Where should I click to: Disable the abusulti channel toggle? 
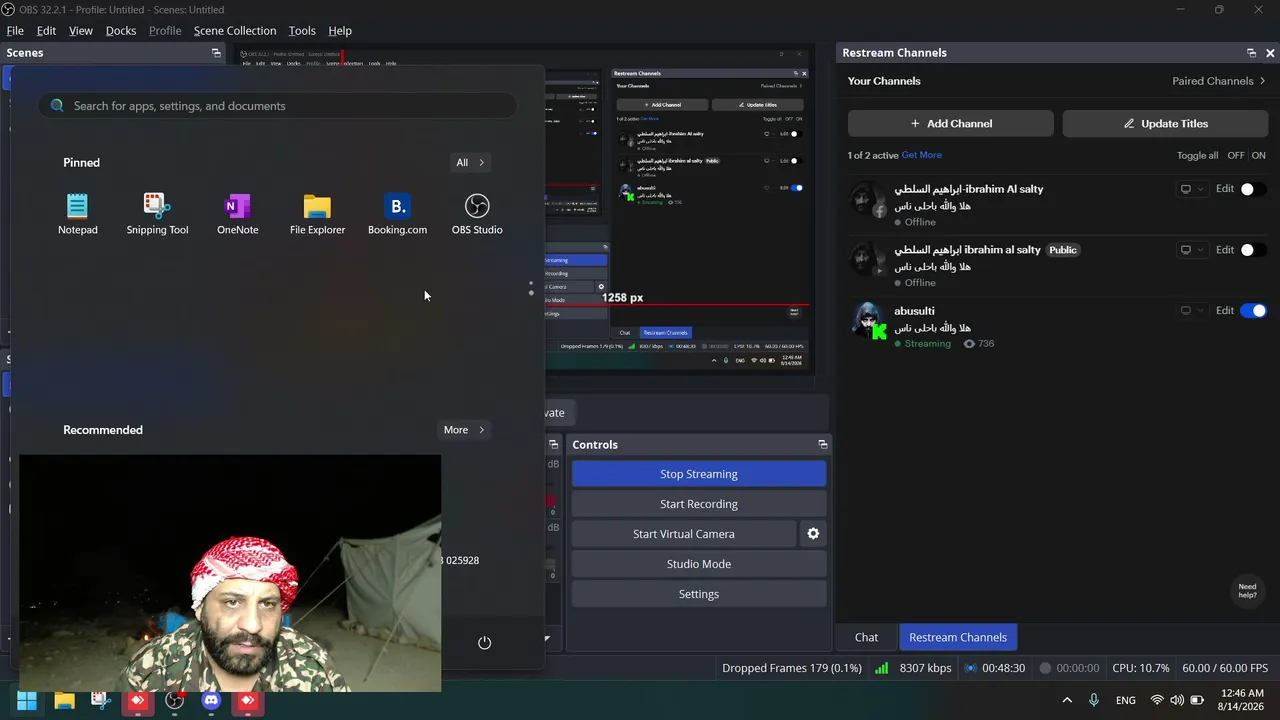(x=1253, y=311)
